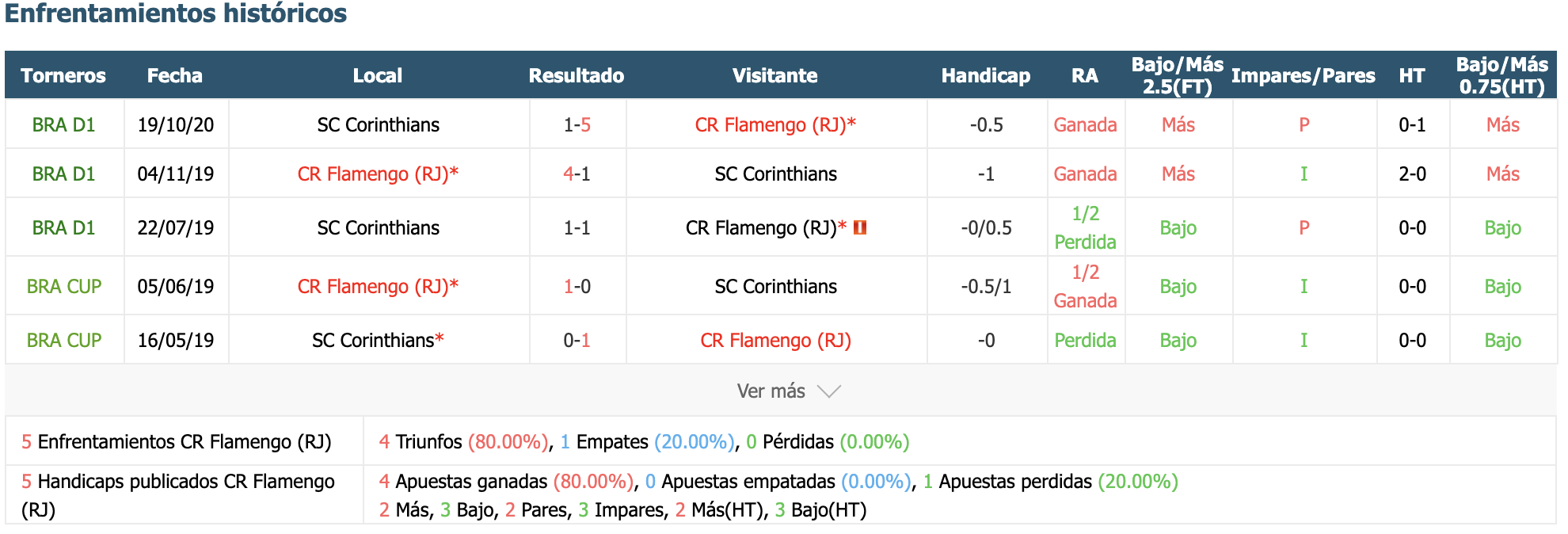Open CR Flamengo (RJ)* local on 05/06/19

pos(378,286)
